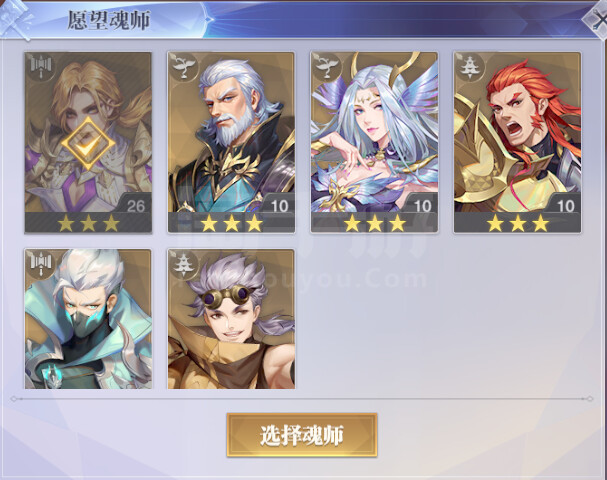607x480 pixels.
Task: Click tower class icon on goggles hero card
Action: [x=184, y=264]
